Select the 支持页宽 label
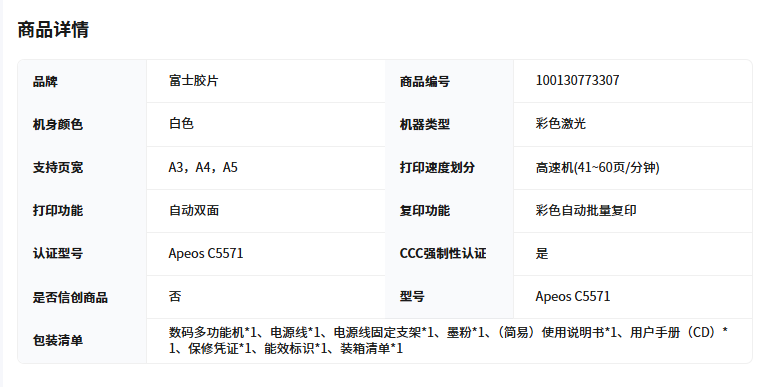 tap(58, 167)
